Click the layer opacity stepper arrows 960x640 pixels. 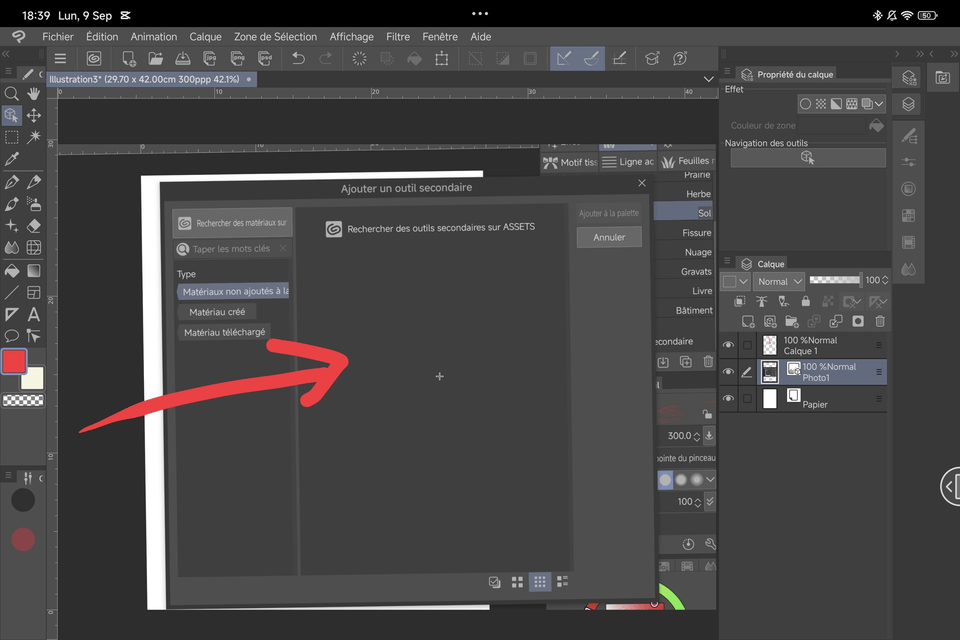tap(885, 280)
